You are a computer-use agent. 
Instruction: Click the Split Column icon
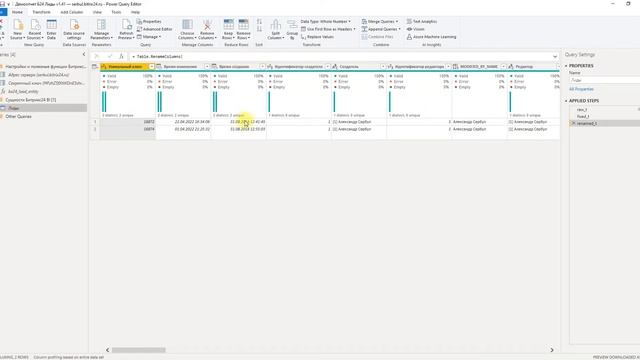click(x=276, y=29)
